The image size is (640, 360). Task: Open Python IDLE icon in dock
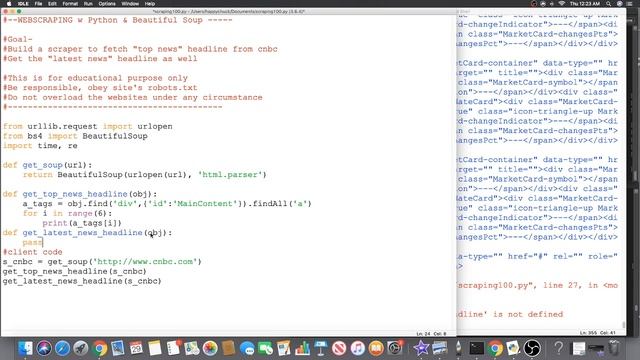(513, 349)
